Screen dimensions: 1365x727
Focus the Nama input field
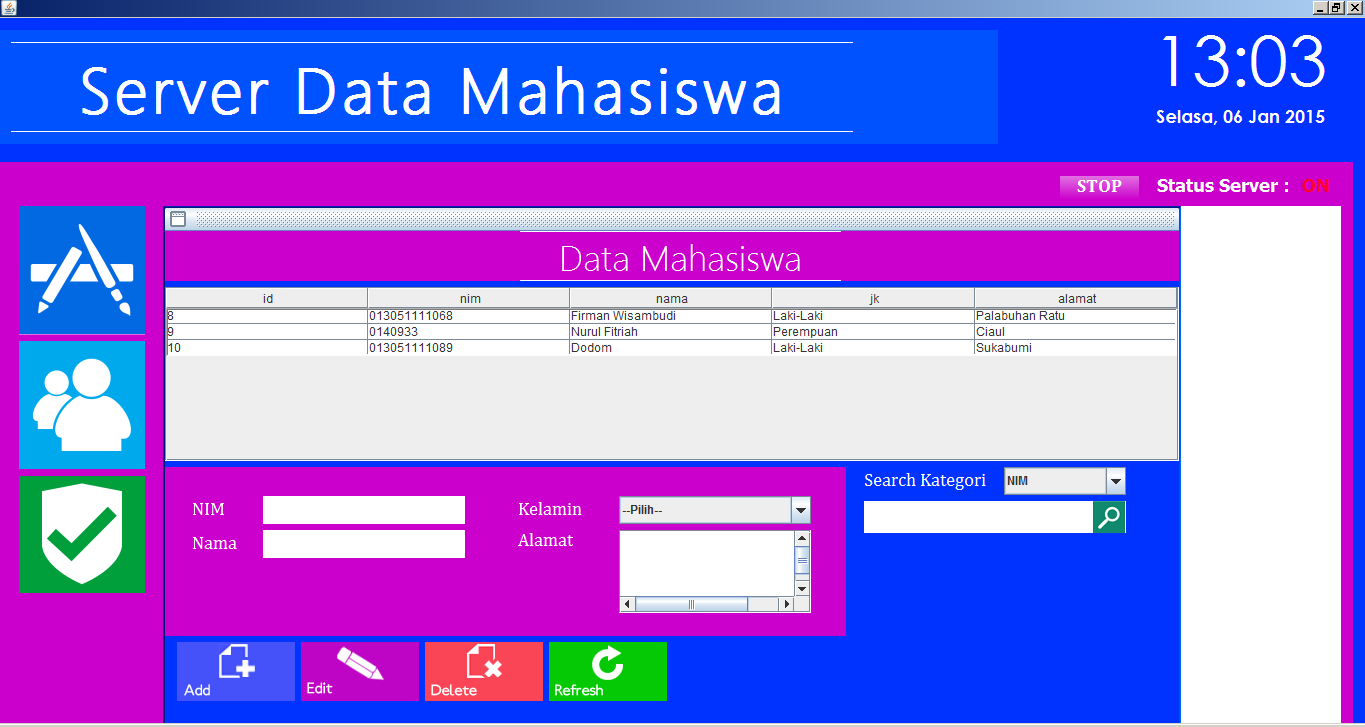pos(364,544)
